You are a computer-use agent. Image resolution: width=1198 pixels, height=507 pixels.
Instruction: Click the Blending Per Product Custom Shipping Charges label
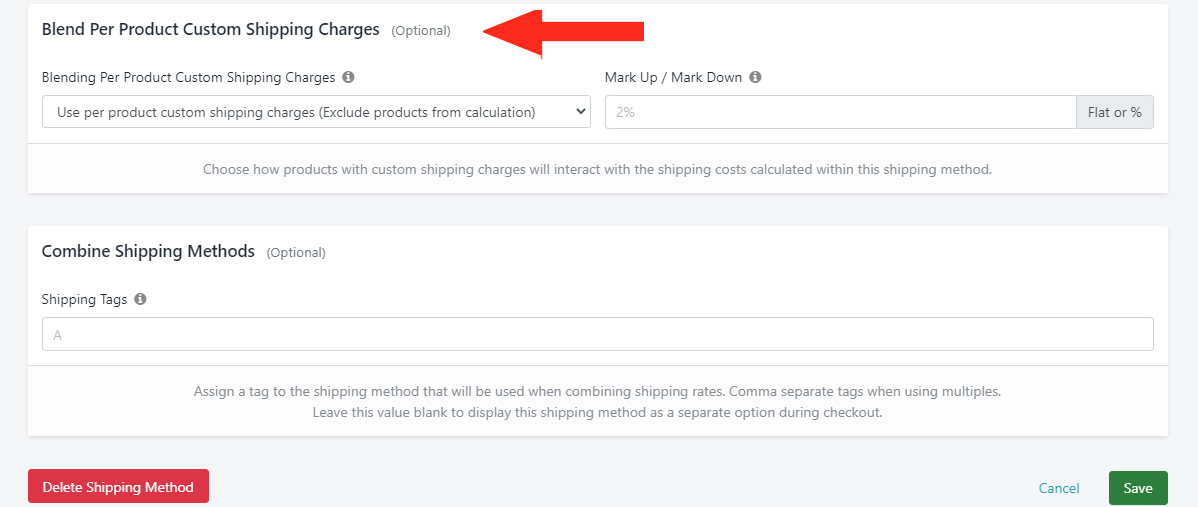point(189,77)
